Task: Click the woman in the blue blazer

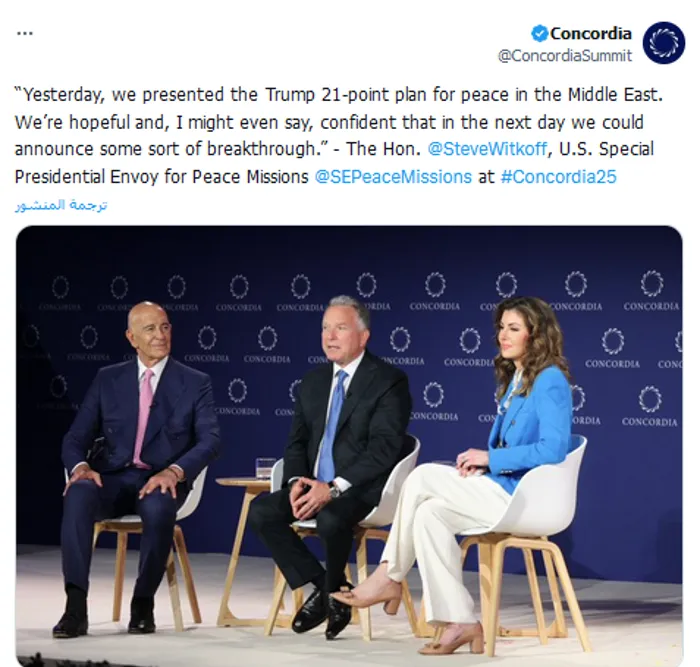Action: point(530,410)
